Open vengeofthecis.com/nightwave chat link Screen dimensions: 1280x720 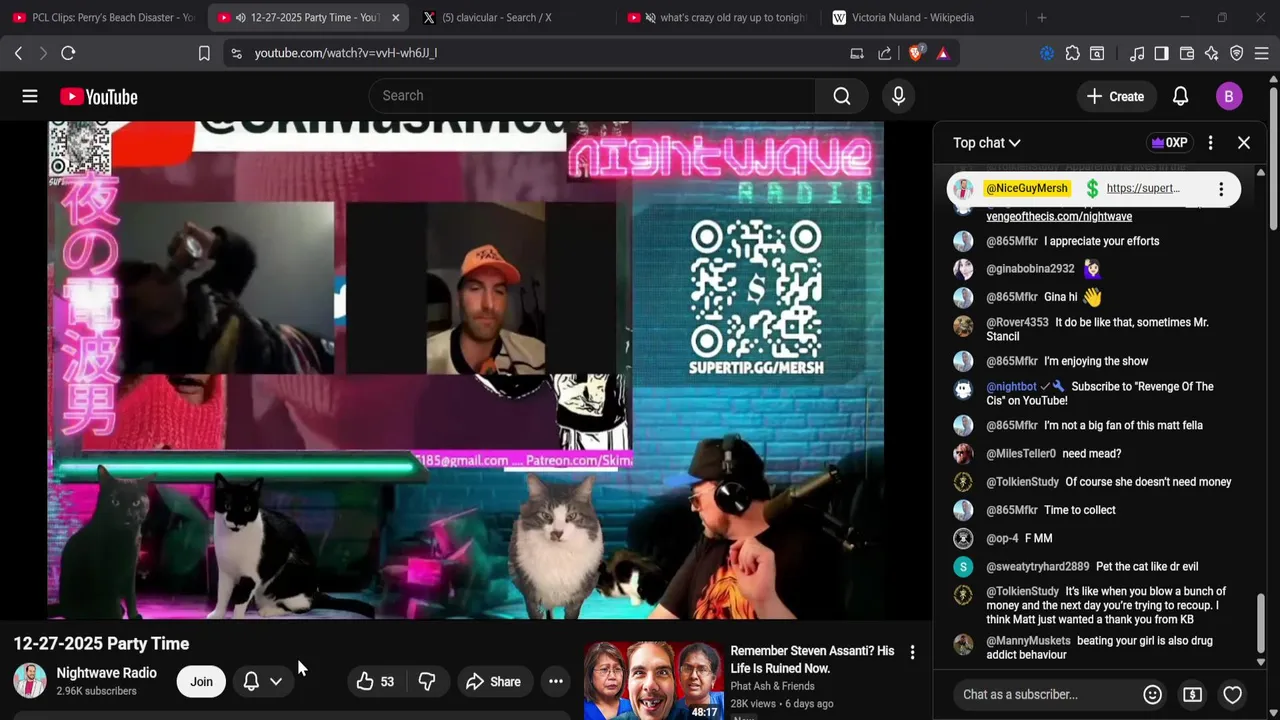[1059, 216]
